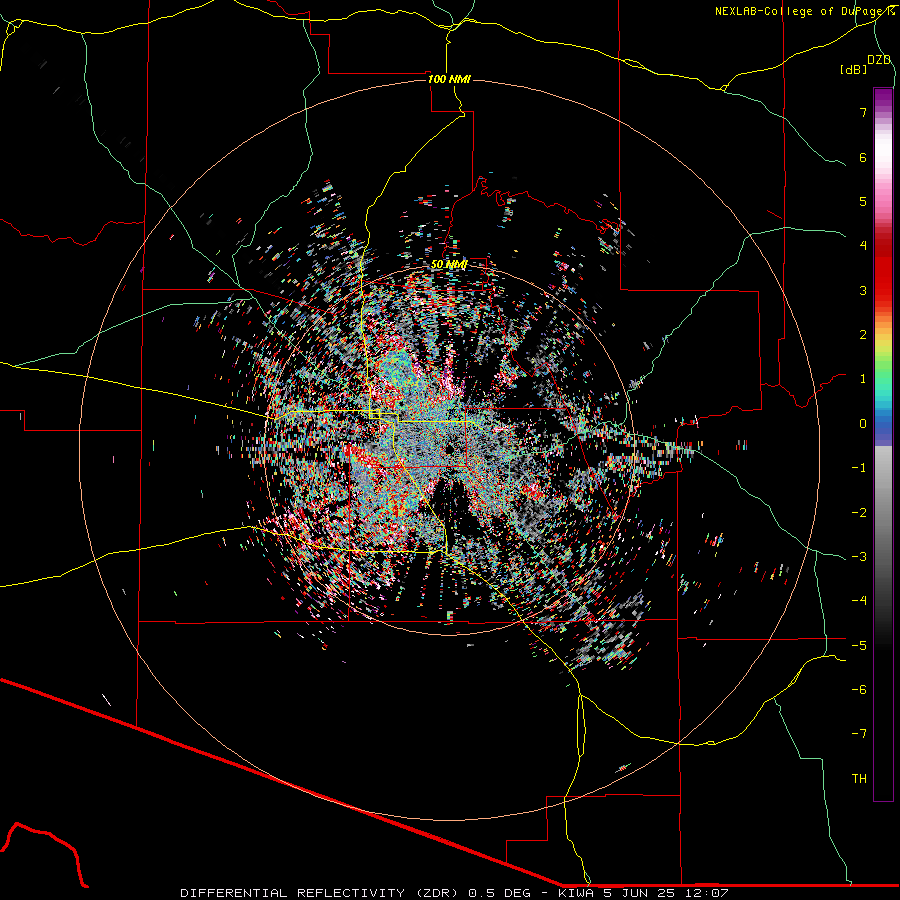The width and height of the screenshot is (900, 900).
Task: Click the -4 dB scale value
Action: point(859,601)
